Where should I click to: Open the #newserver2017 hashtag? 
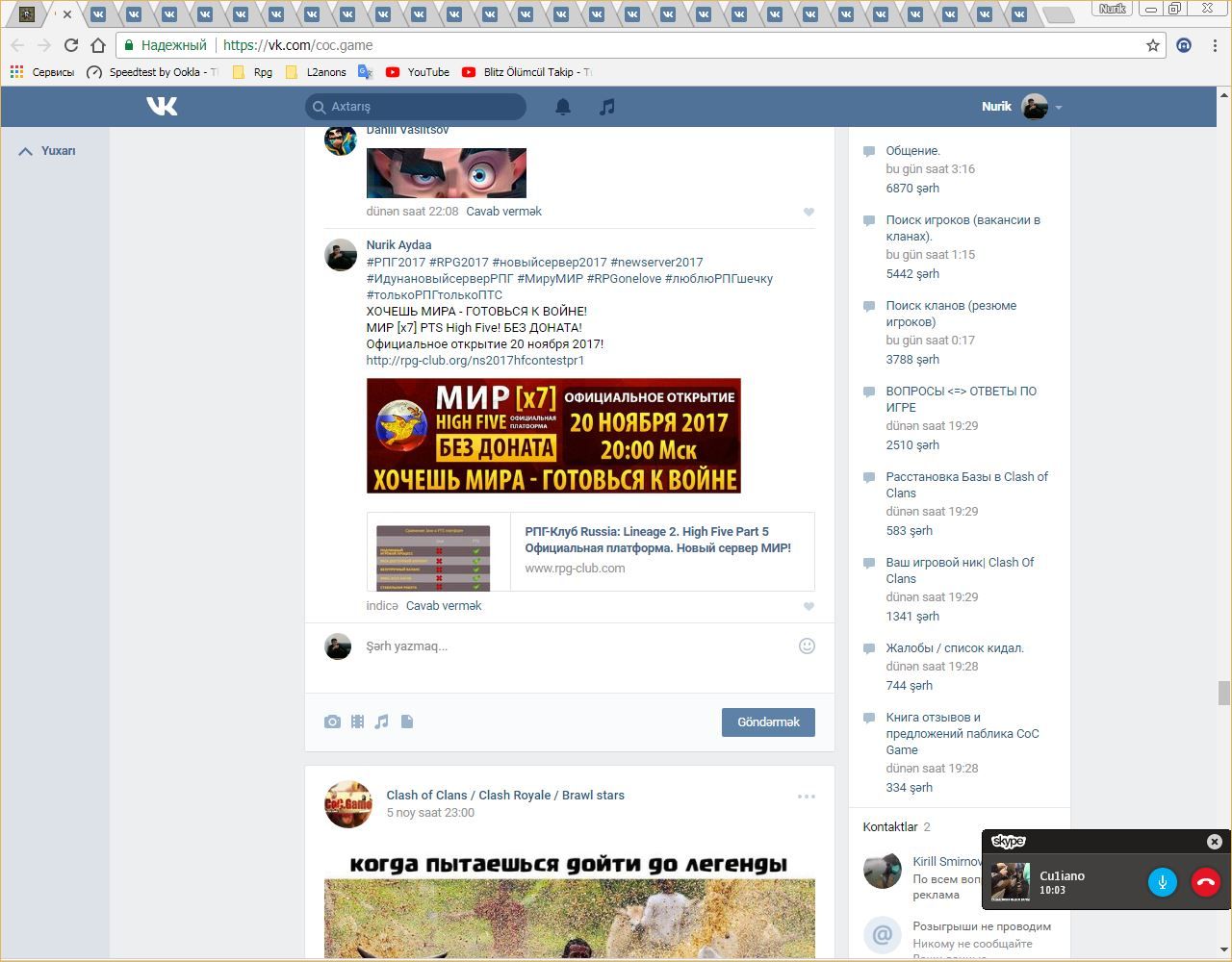[x=656, y=262]
